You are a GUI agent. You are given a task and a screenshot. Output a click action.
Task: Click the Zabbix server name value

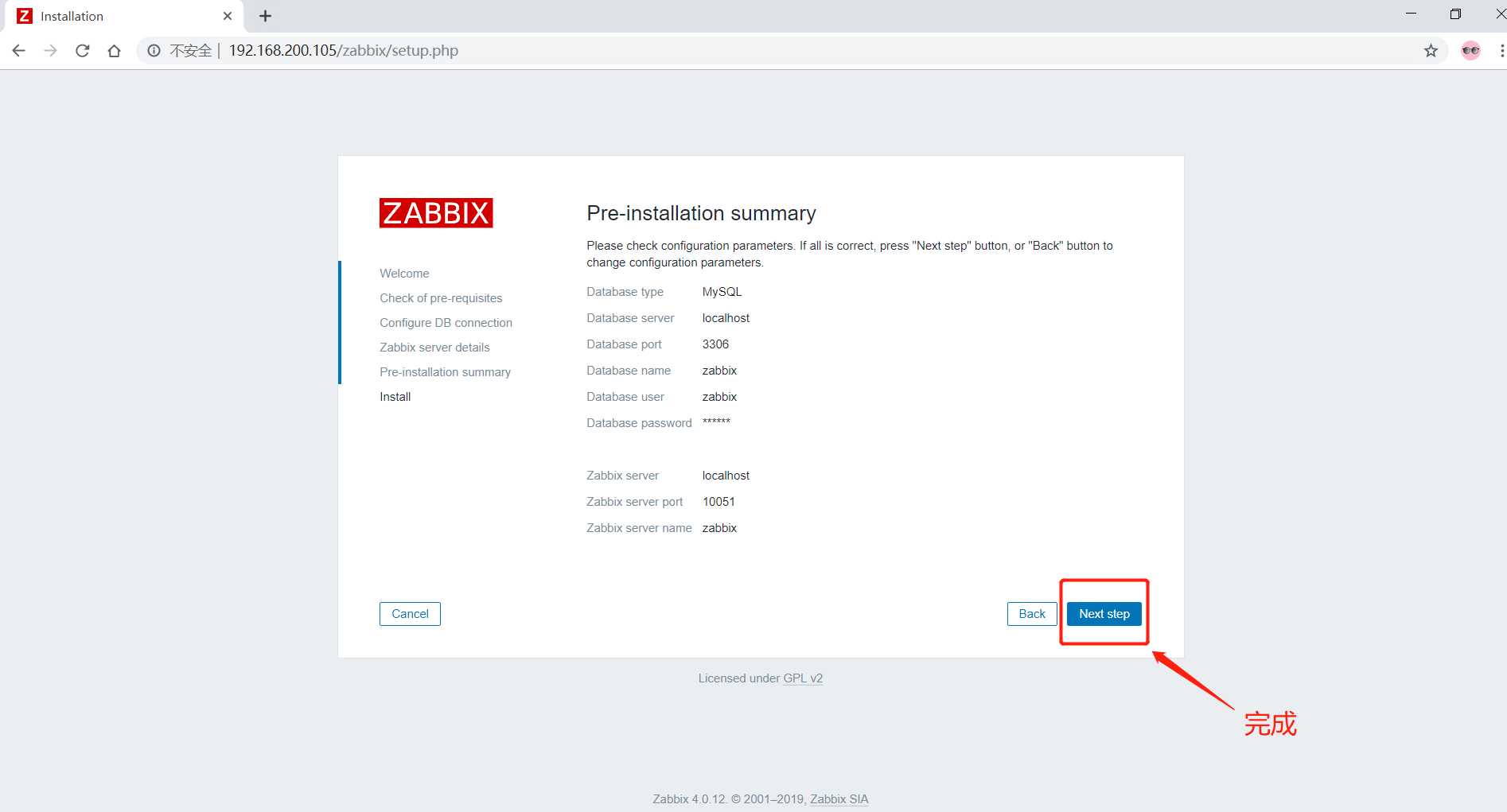point(719,528)
